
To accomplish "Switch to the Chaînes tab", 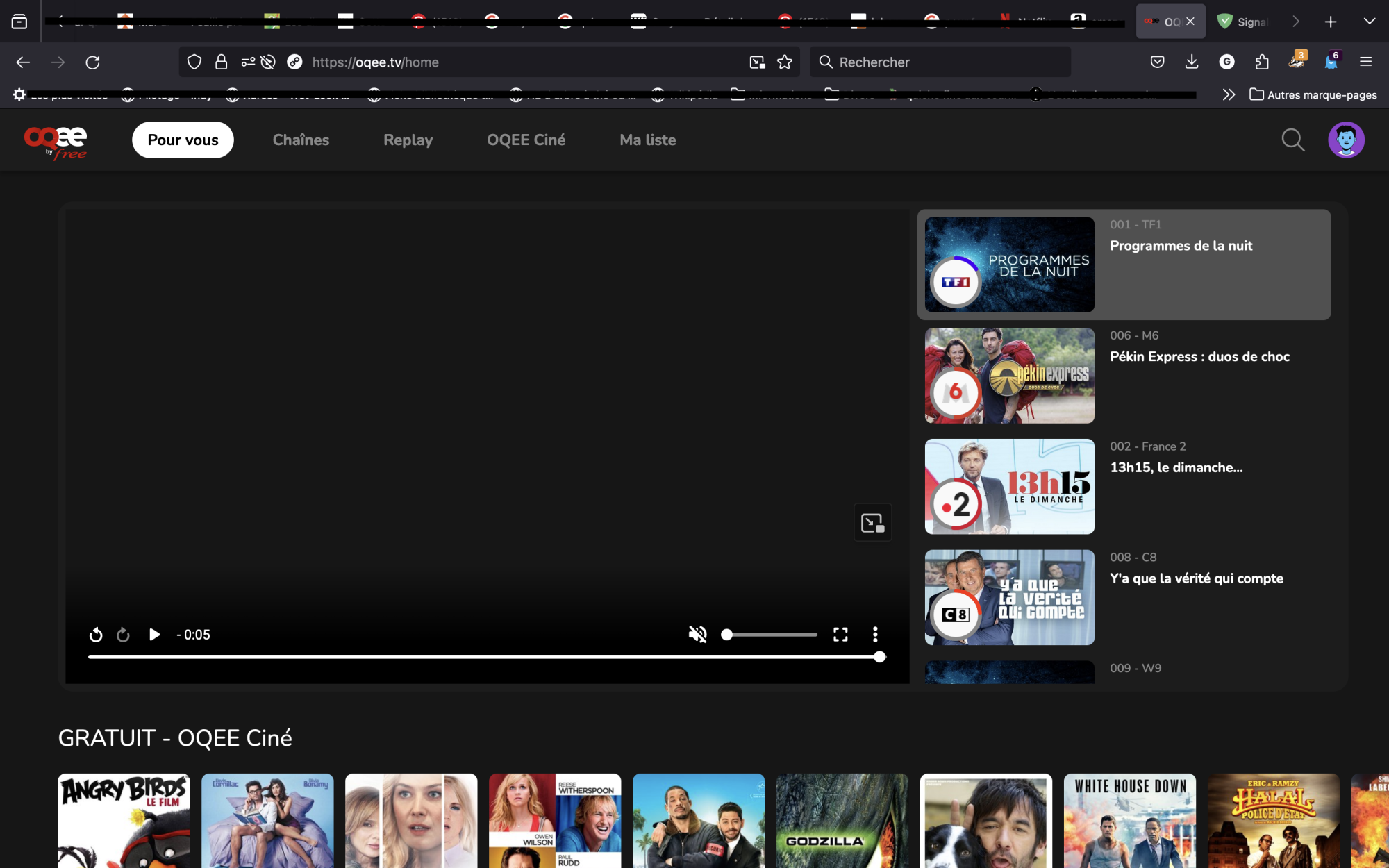I will 301,140.
